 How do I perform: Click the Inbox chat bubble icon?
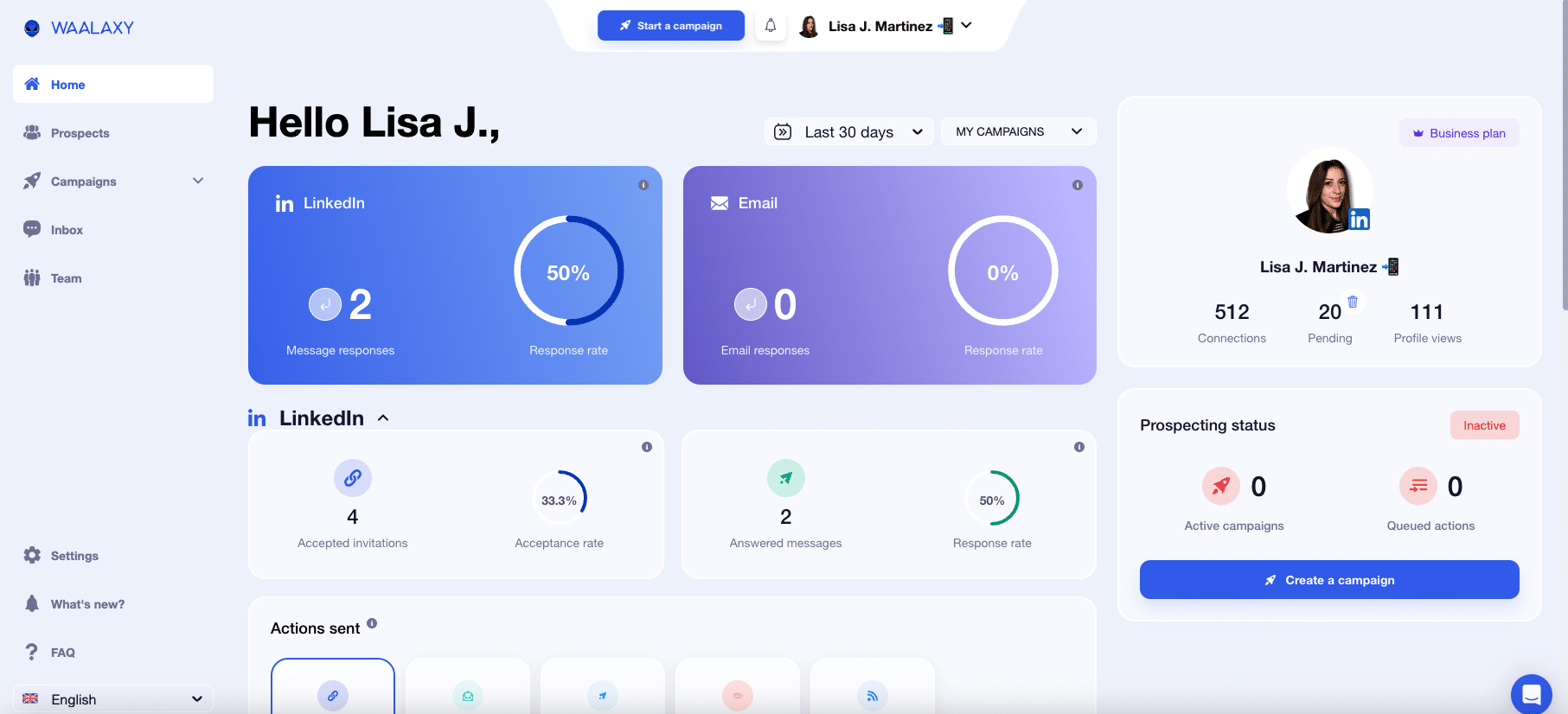point(32,229)
